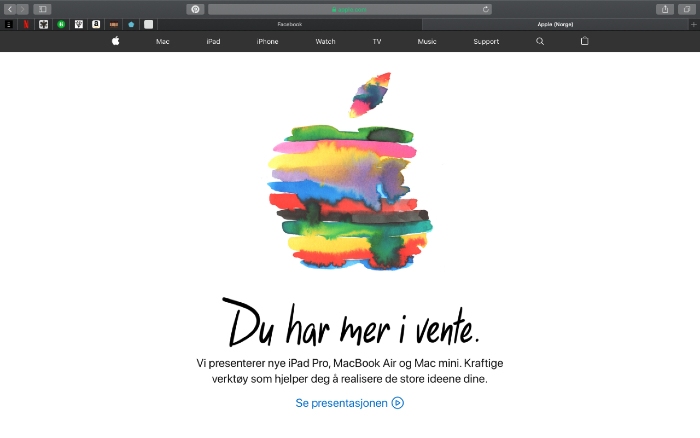The image size is (700, 438).
Task: Open the green circle pinned tab
Action: pyautogui.click(x=61, y=25)
